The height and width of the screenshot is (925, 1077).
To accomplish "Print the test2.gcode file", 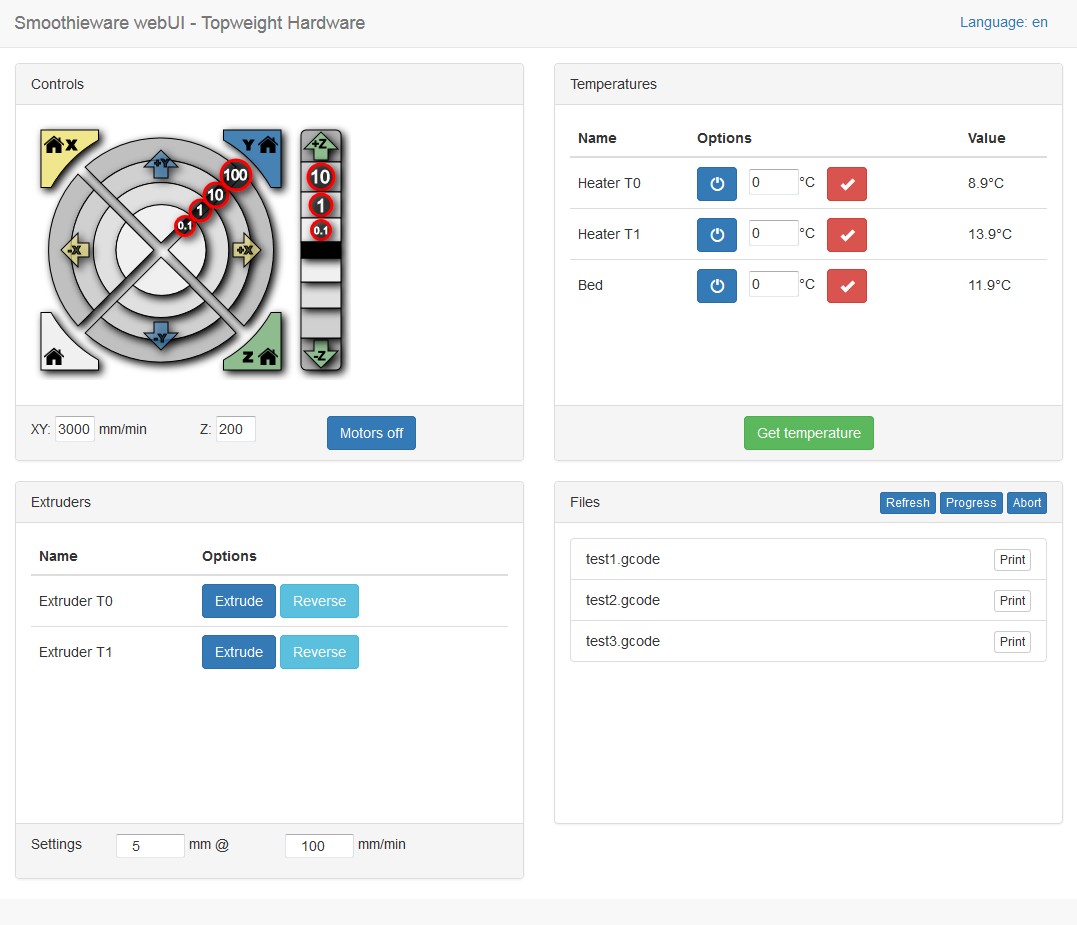I will point(1012,600).
